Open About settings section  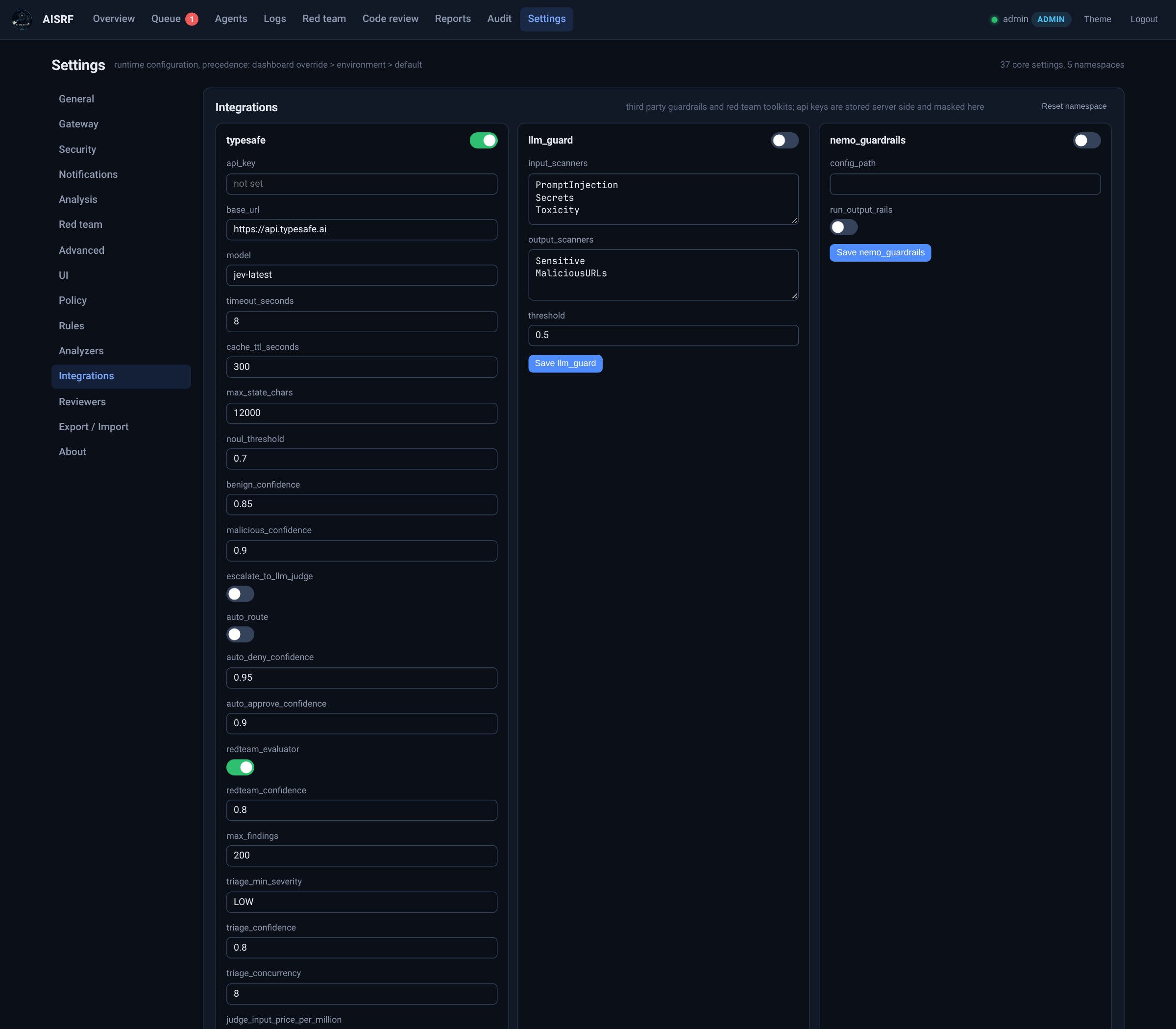click(121, 452)
